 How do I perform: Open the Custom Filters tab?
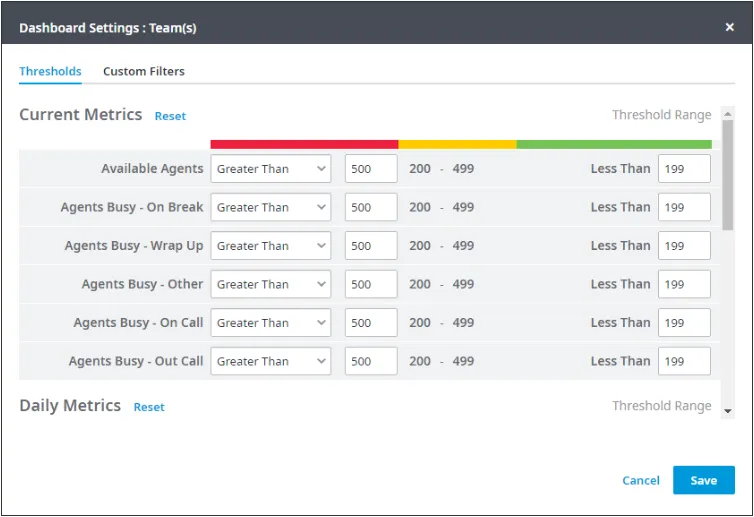click(x=144, y=71)
